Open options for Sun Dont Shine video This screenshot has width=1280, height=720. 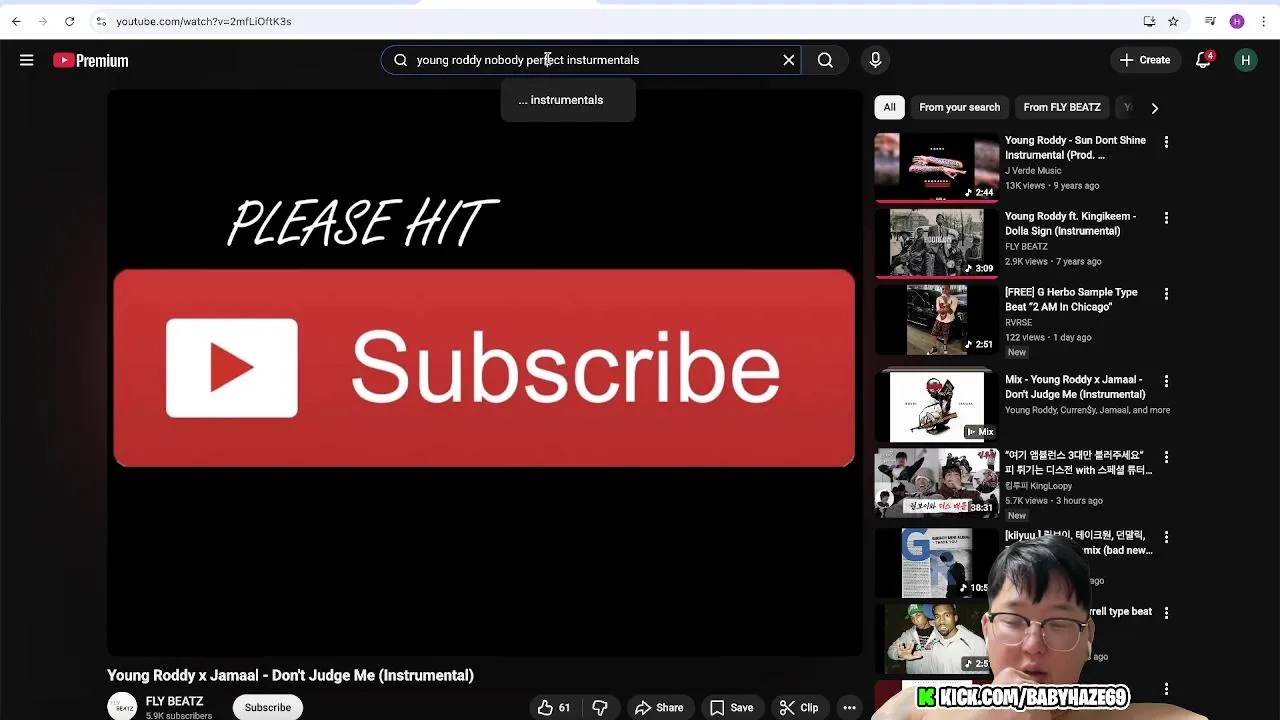tap(1166, 142)
